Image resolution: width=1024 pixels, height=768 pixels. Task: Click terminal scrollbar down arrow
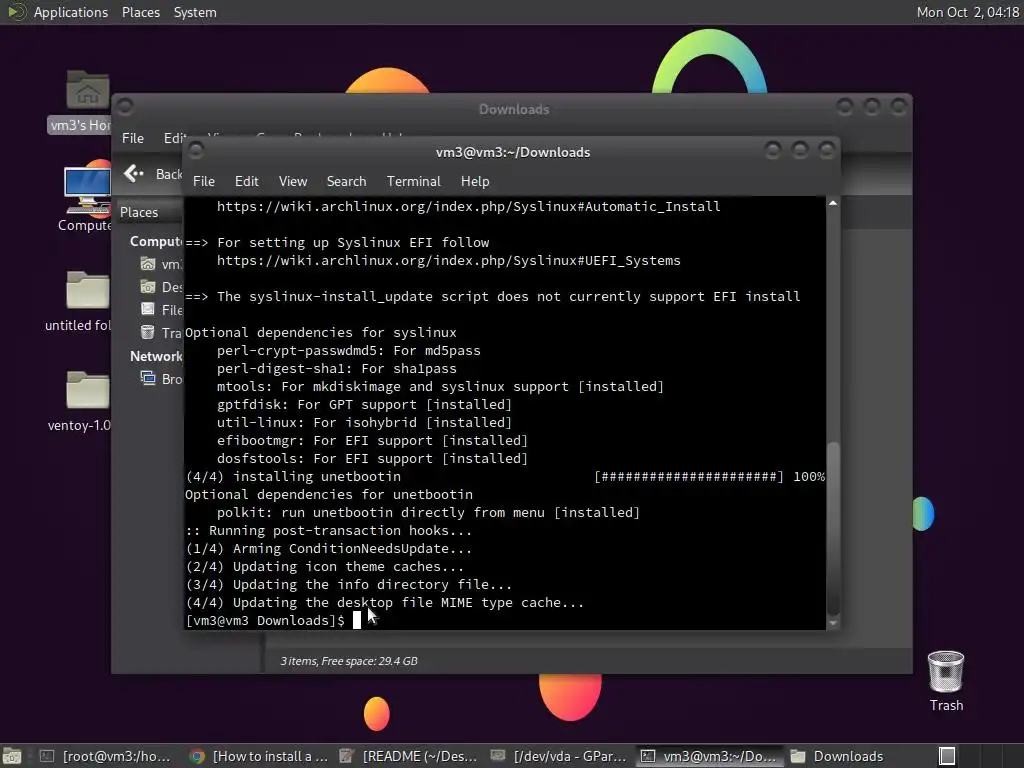tap(833, 623)
